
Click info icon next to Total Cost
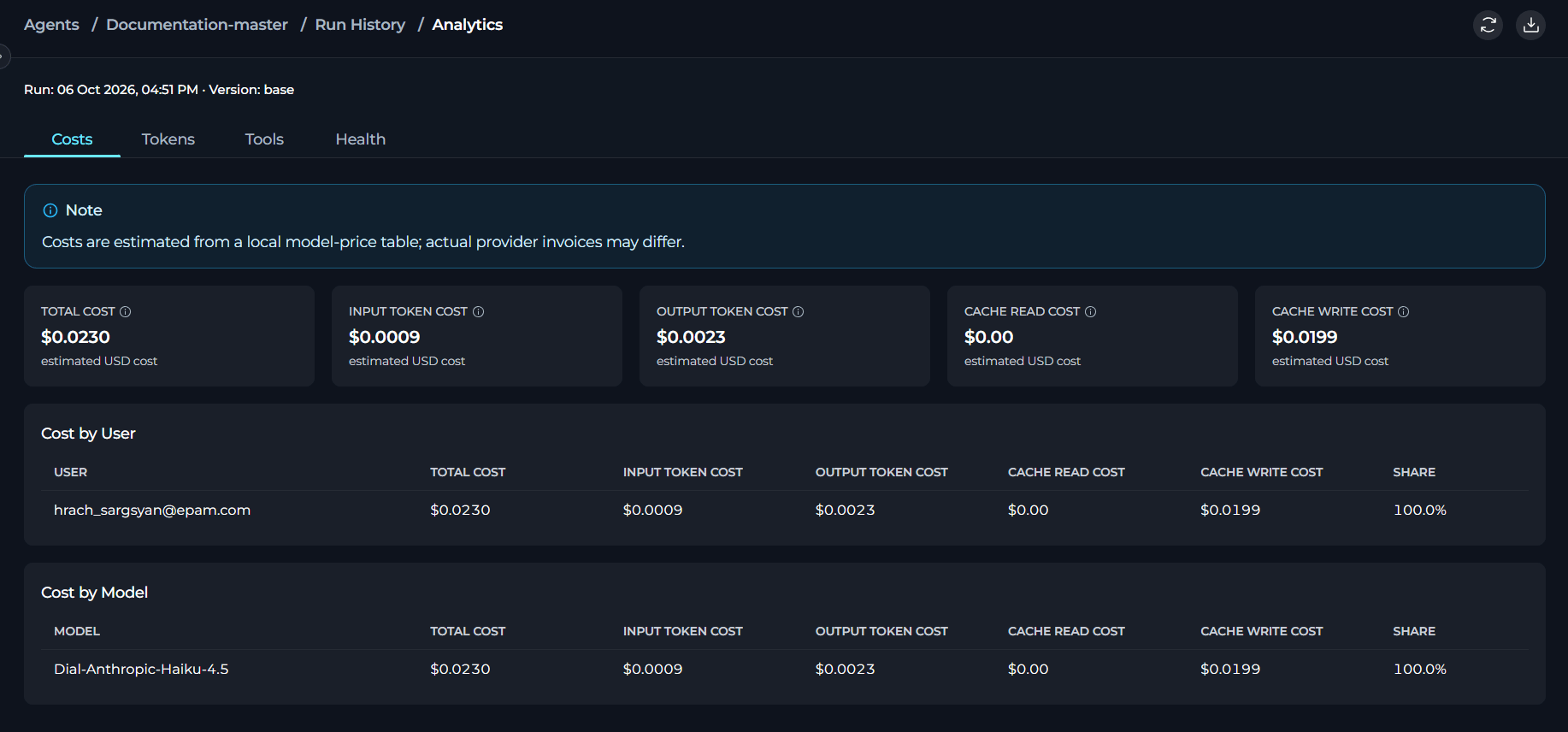(x=126, y=312)
